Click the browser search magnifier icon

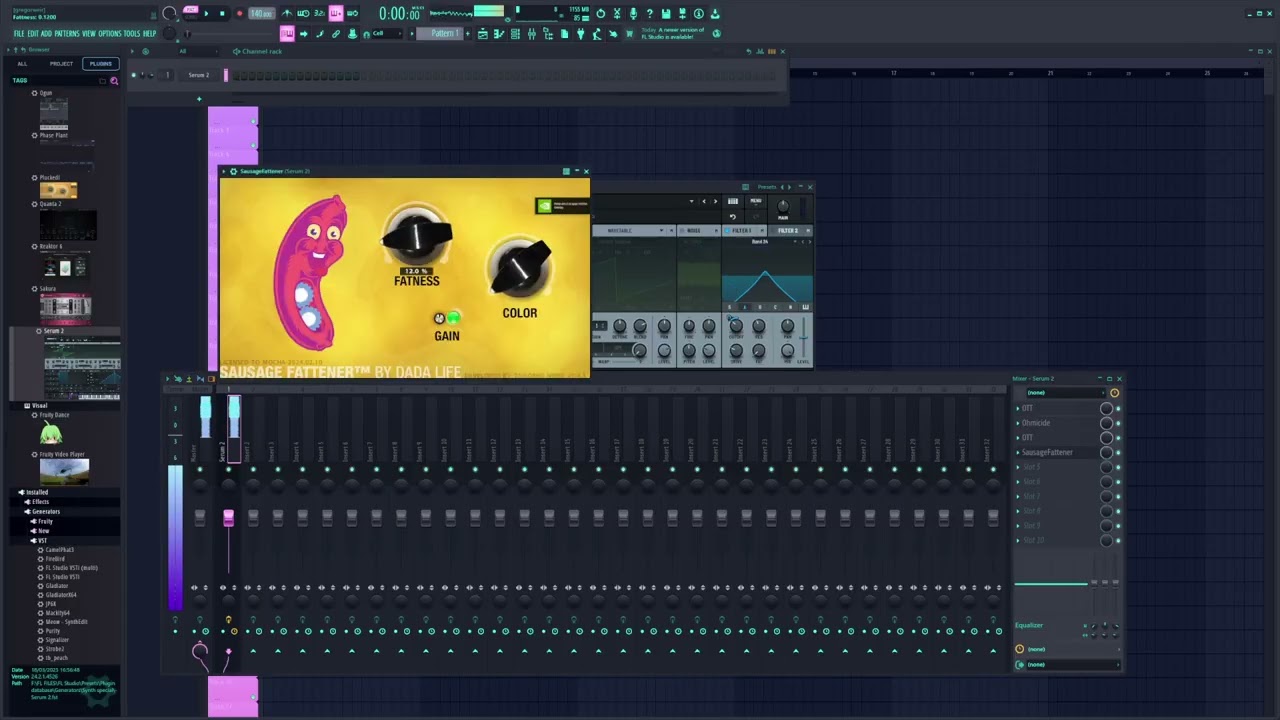click(x=114, y=80)
